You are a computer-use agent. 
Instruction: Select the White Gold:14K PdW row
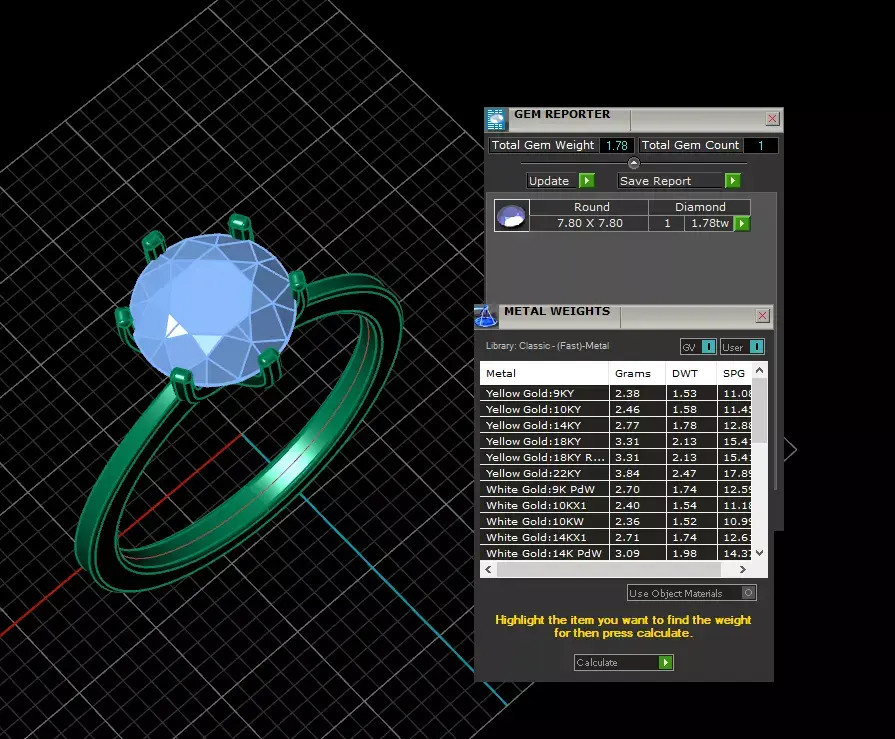(x=616, y=553)
